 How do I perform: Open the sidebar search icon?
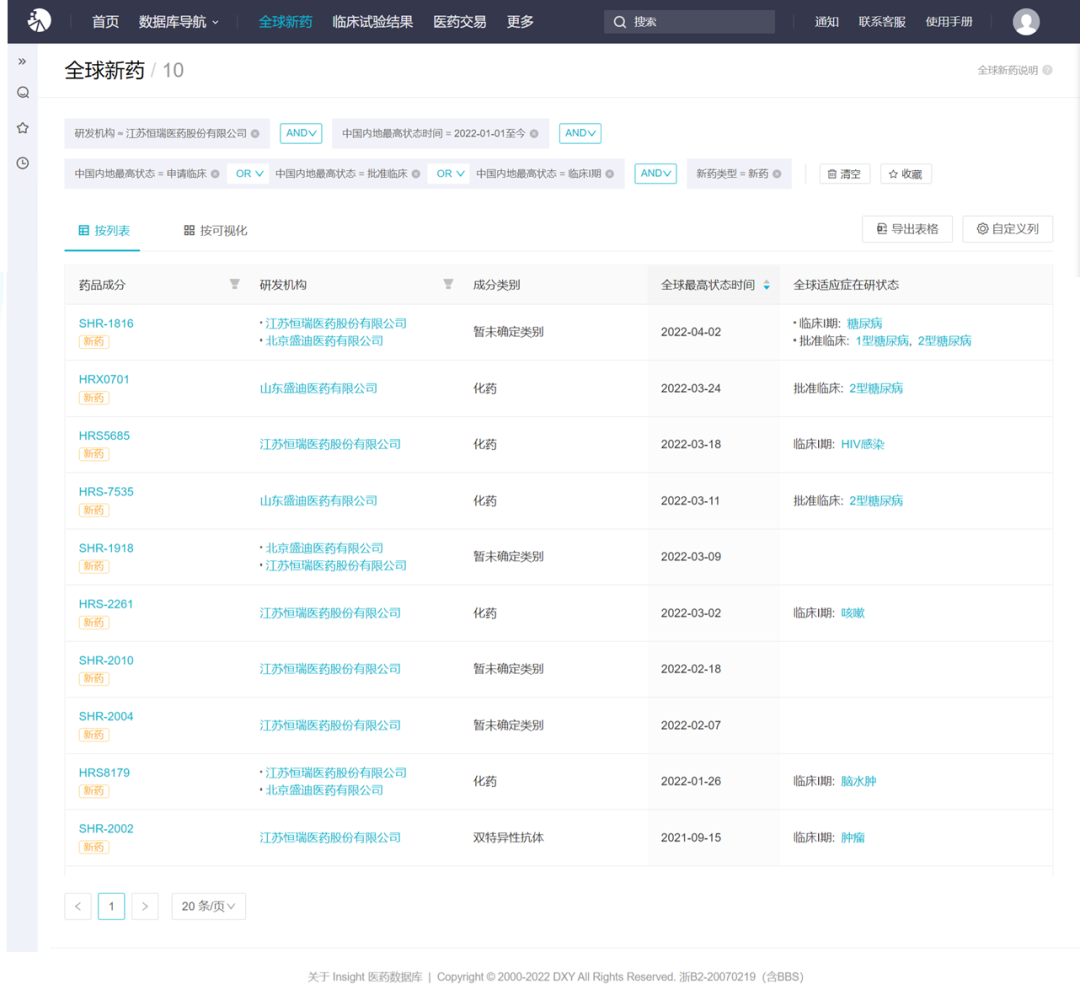23,92
